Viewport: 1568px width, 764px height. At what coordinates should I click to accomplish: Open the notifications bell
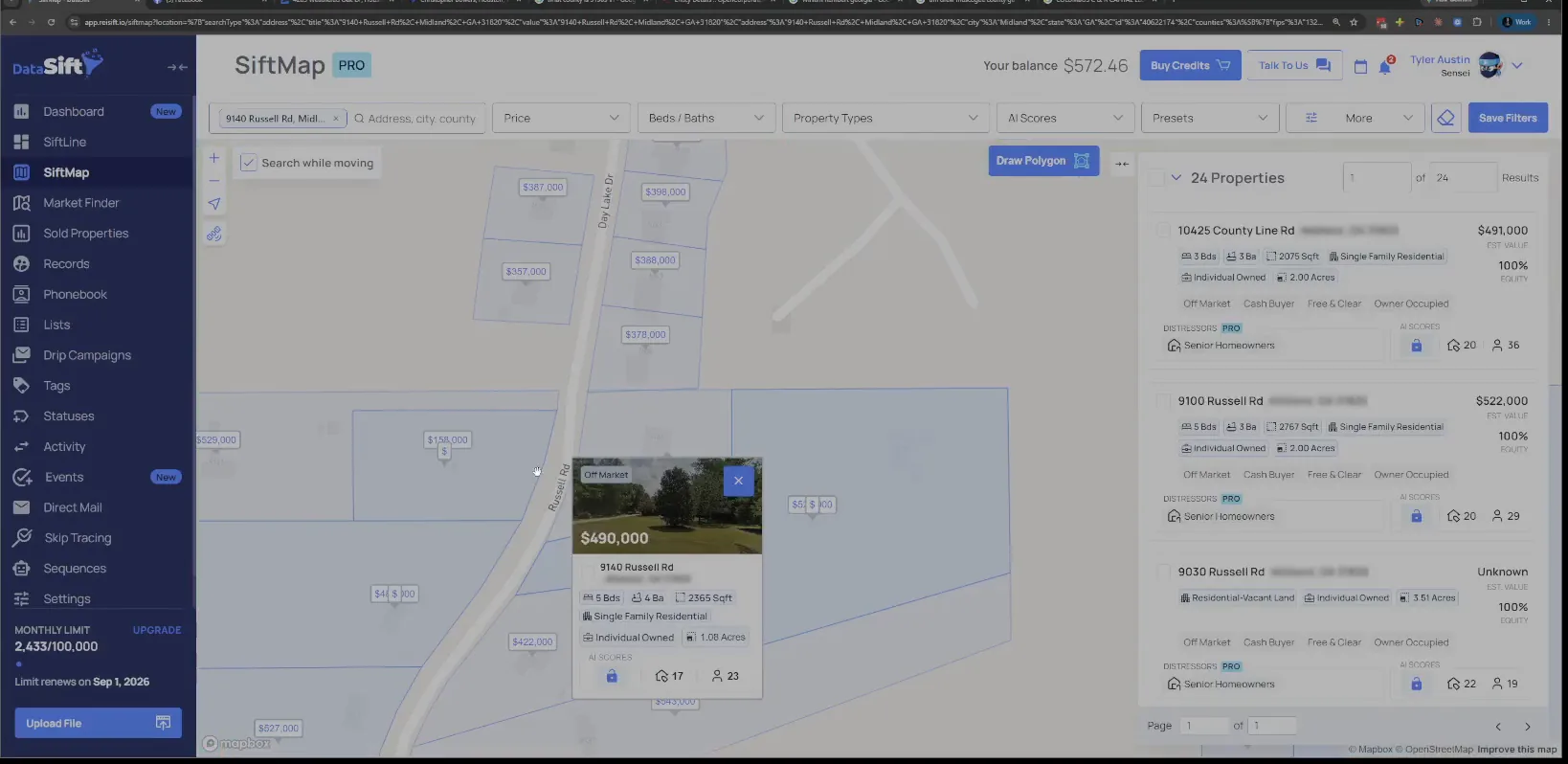click(x=1384, y=66)
